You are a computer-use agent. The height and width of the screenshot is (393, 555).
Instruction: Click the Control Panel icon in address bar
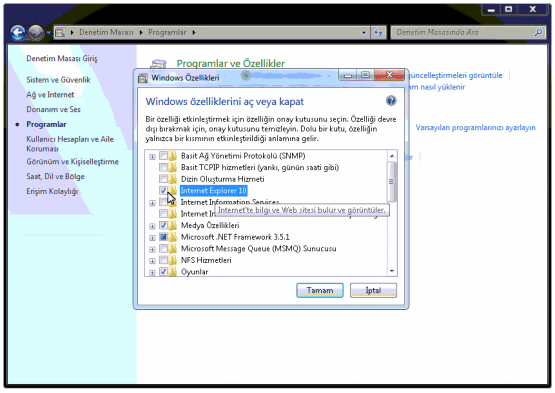point(60,33)
